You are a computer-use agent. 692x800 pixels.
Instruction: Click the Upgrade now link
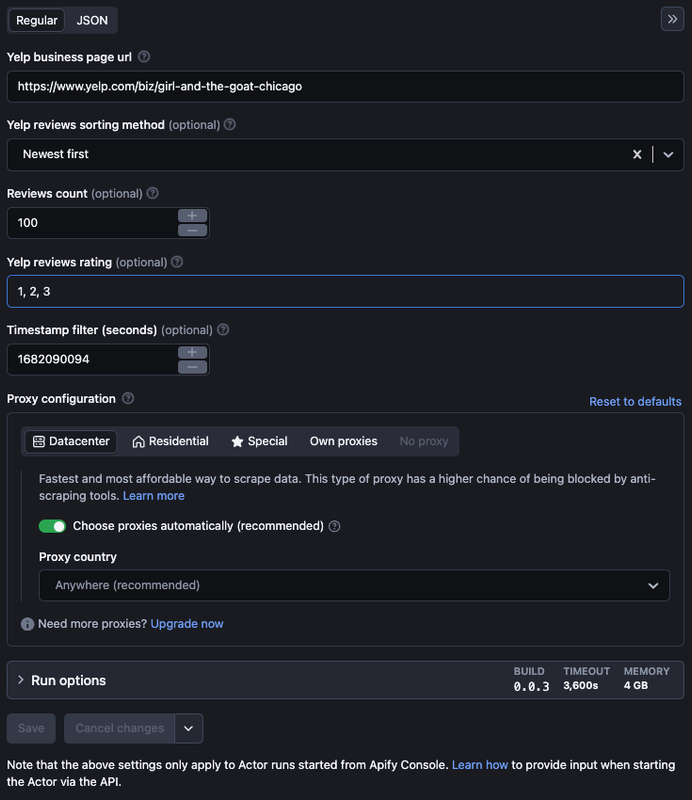tap(187, 623)
